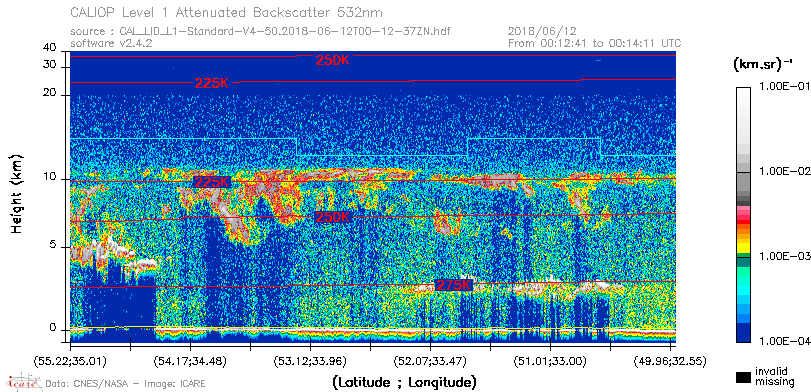Click the (55.22;35.01) axis coordinate label
811x392 pixels.
70,360
